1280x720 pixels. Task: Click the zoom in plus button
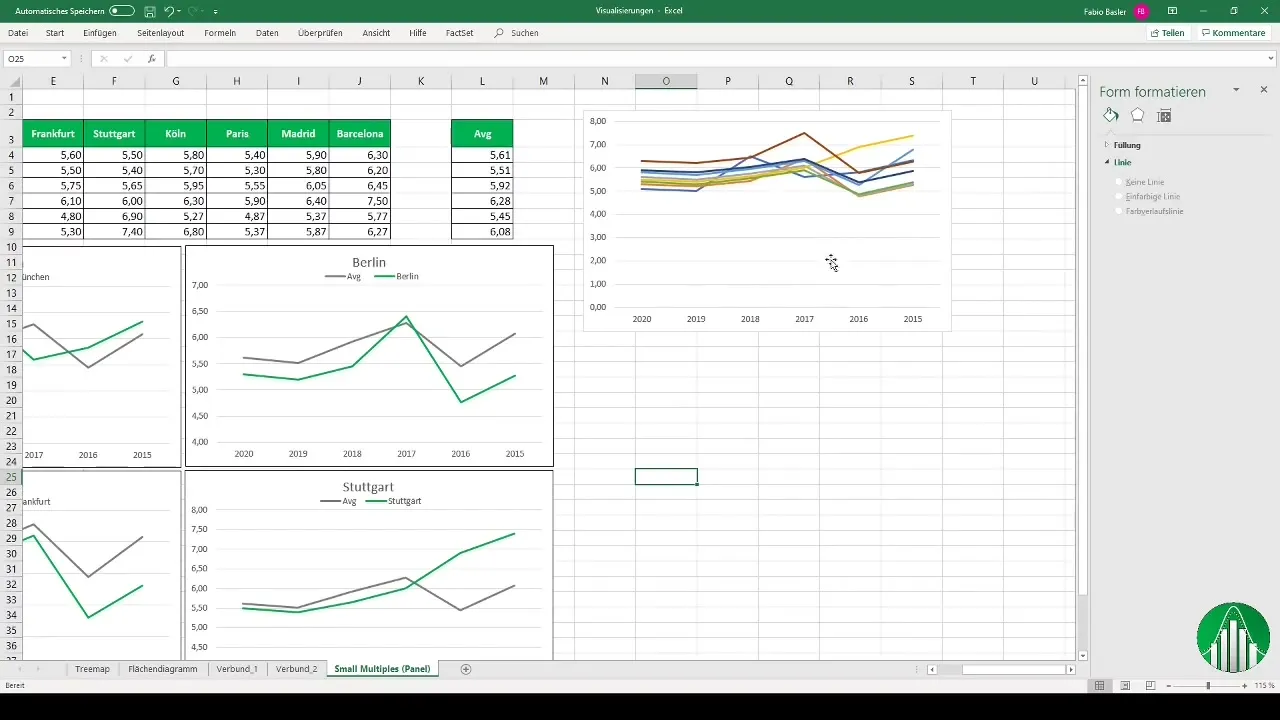click(x=1244, y=686)
